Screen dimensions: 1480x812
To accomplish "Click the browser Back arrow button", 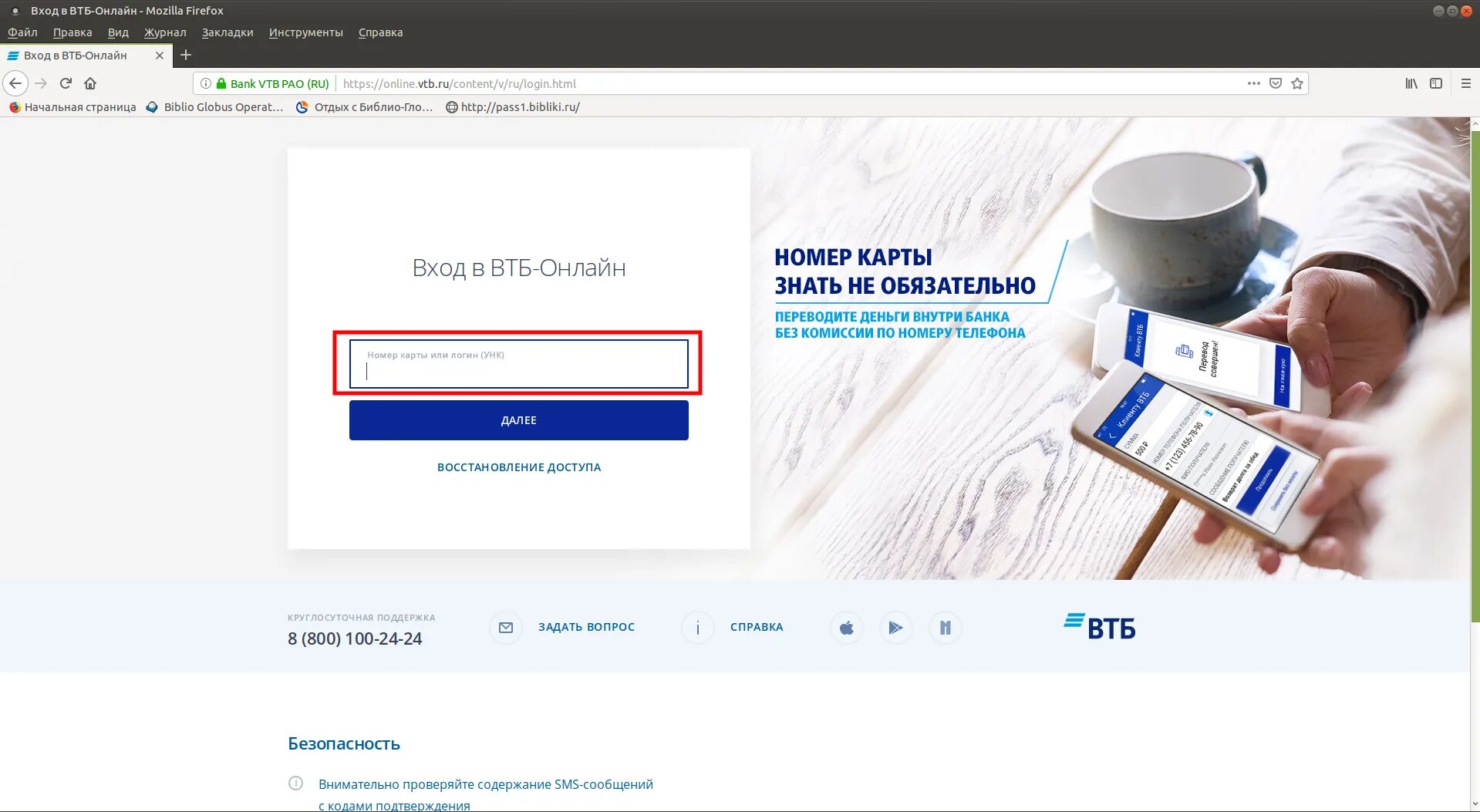I will click(x=15, y=83).
